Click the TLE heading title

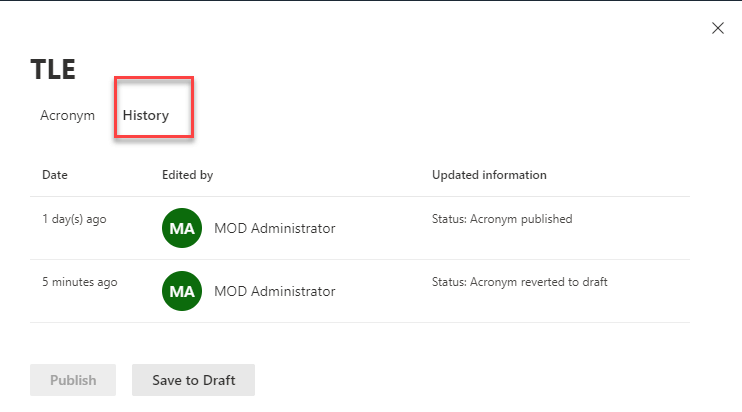click(x=54, y=68)
